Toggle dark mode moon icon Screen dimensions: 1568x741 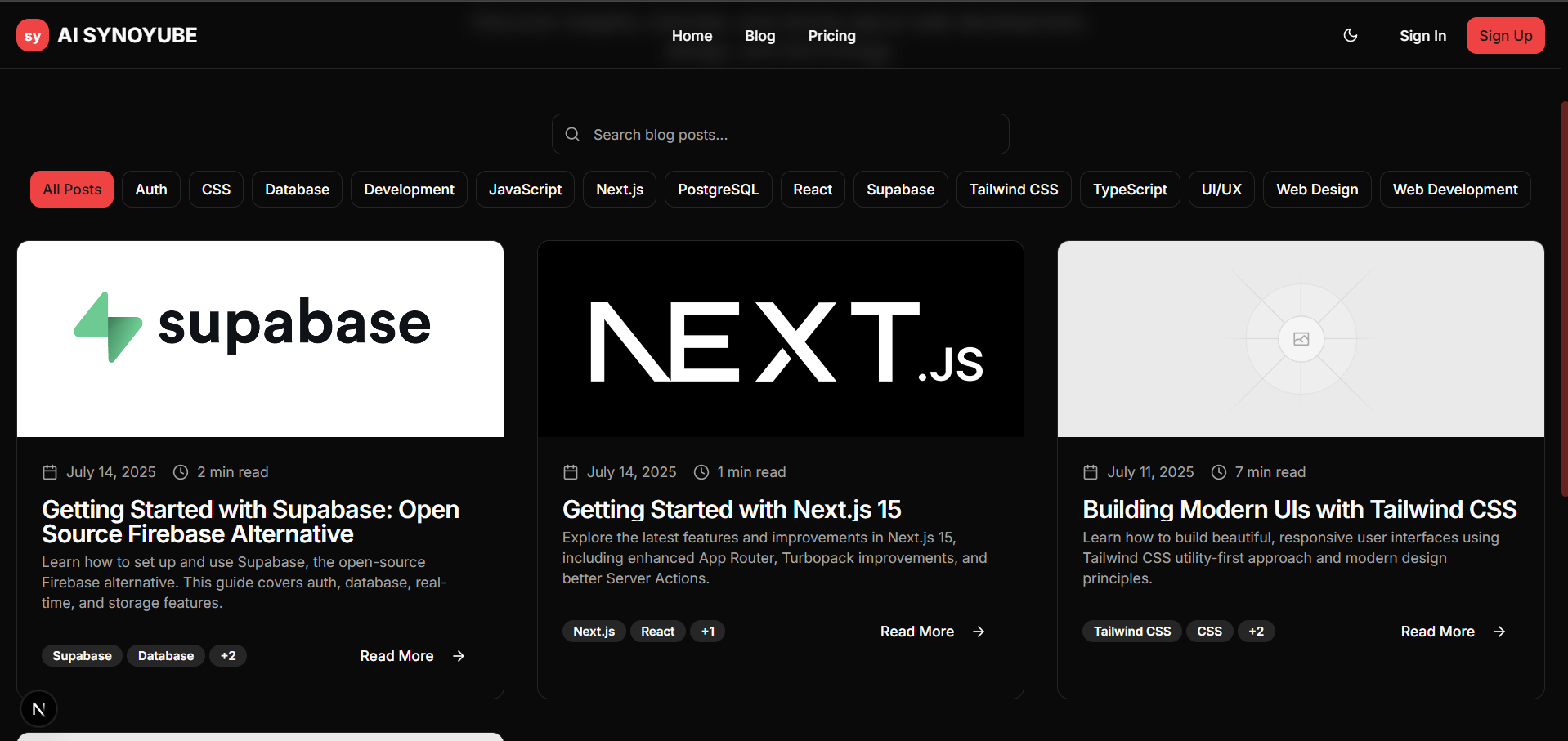click(1351, 35)
